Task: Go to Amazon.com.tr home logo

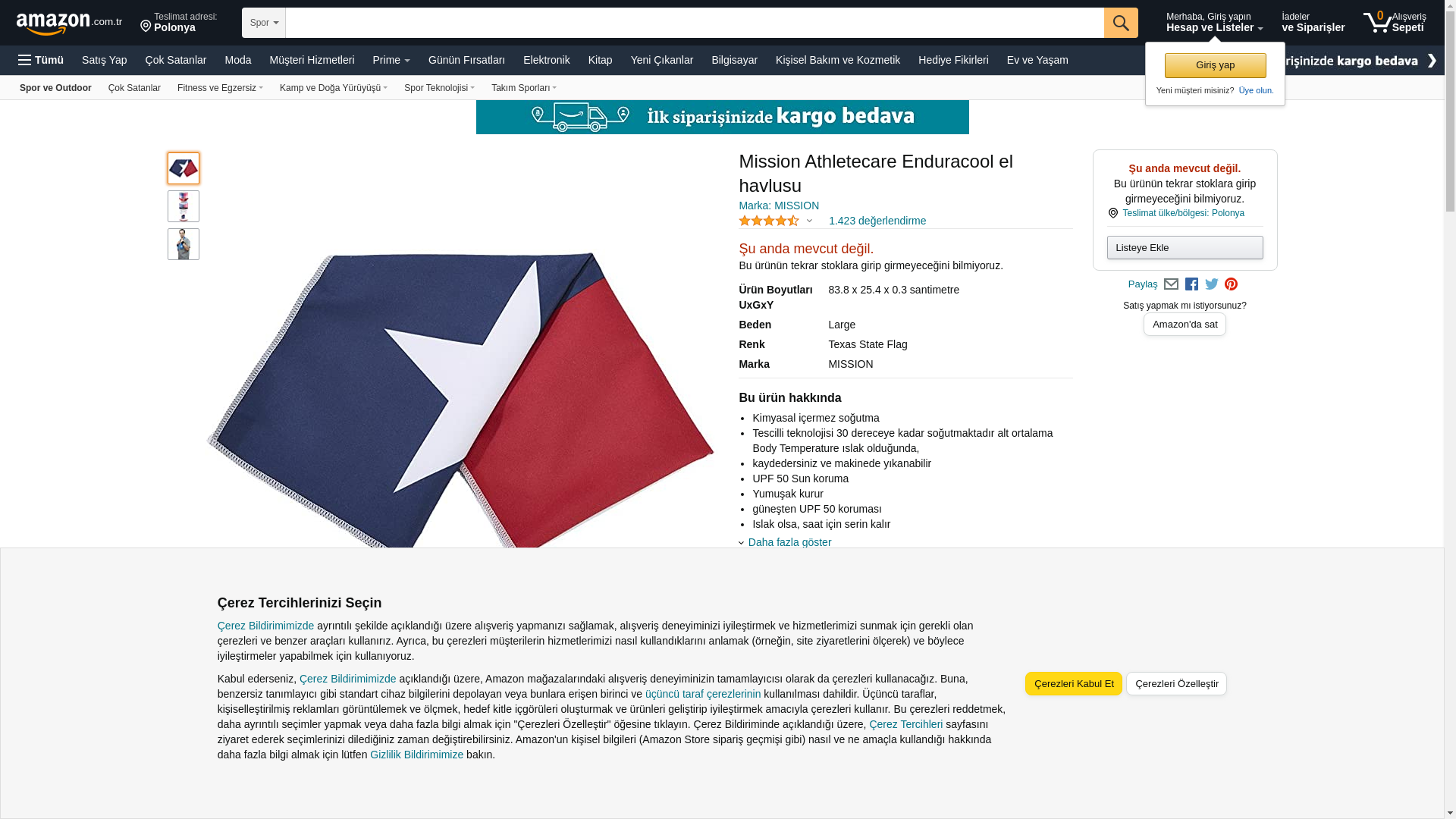Action: [x=69, y=24]
